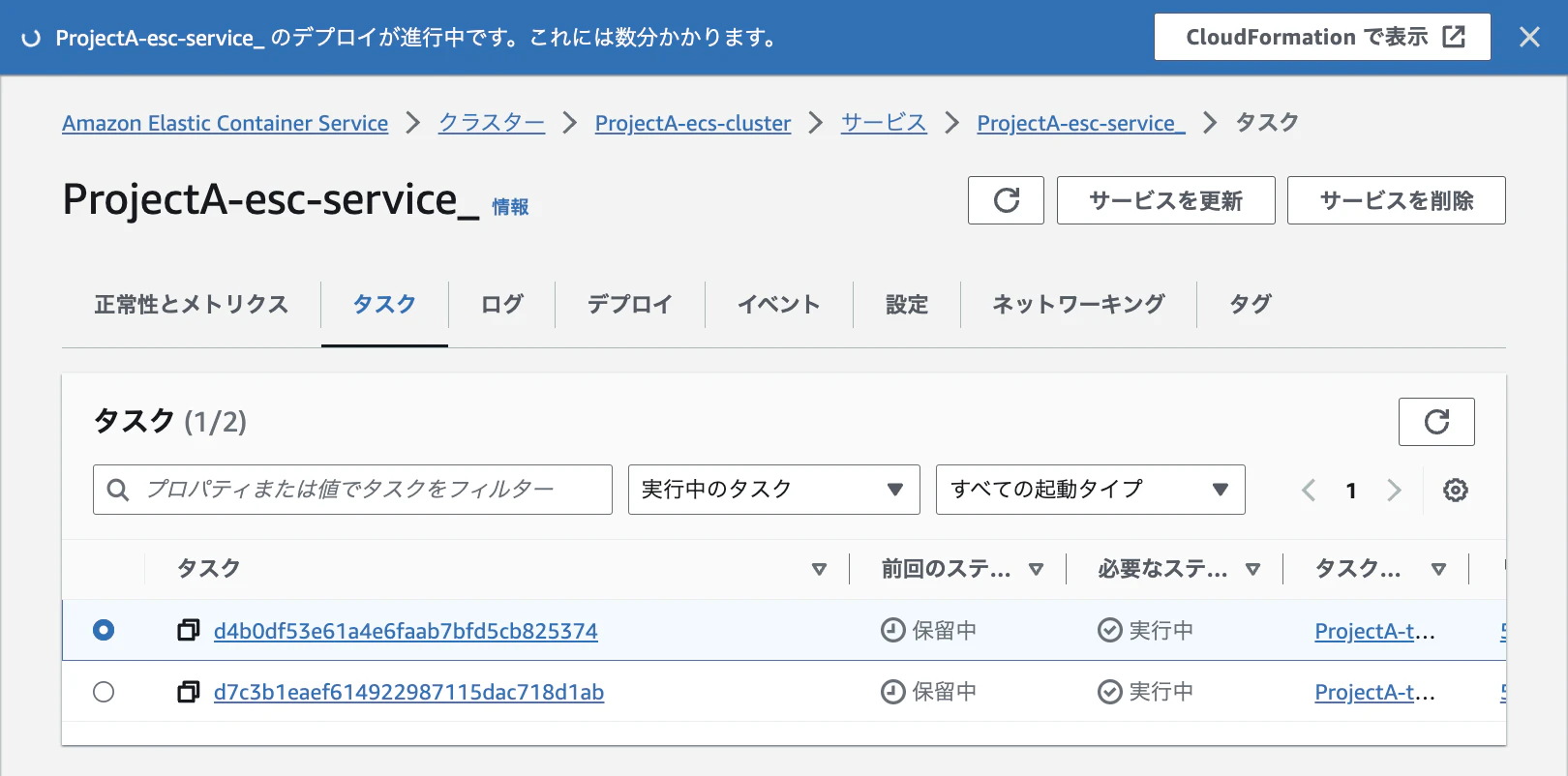Open the すべての起動タイプ dropdown
The height and width of the screenshot is (776, 1568).
[x=1090, y=490]
